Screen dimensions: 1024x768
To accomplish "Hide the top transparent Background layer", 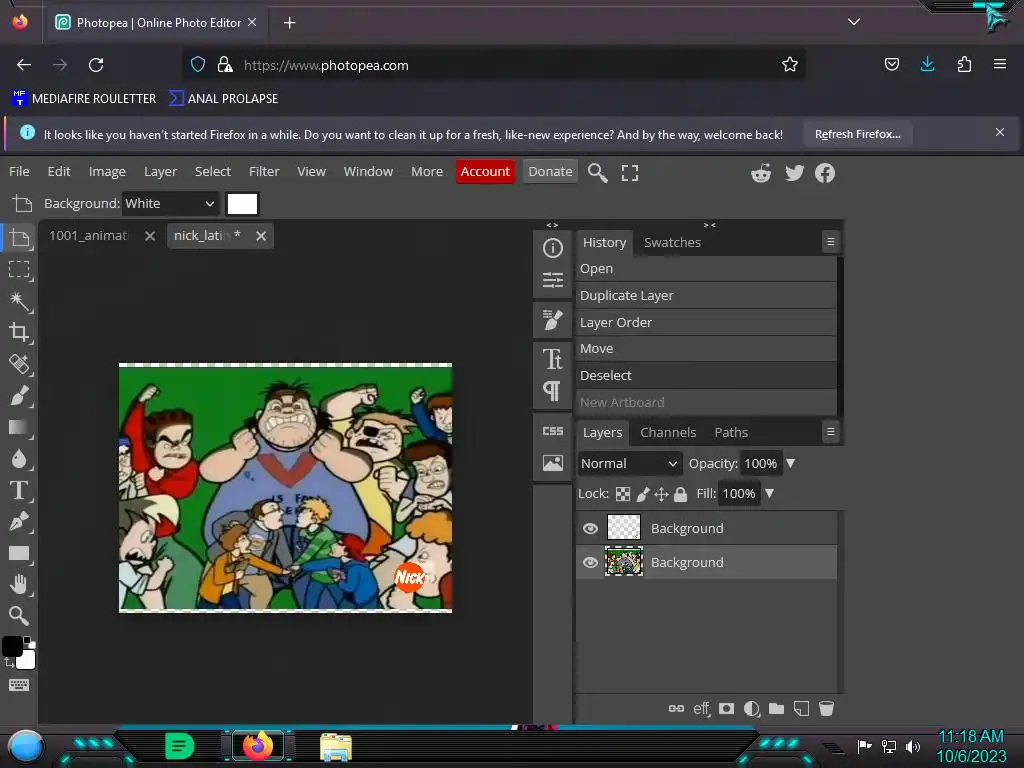I will [x=590, y=528].
